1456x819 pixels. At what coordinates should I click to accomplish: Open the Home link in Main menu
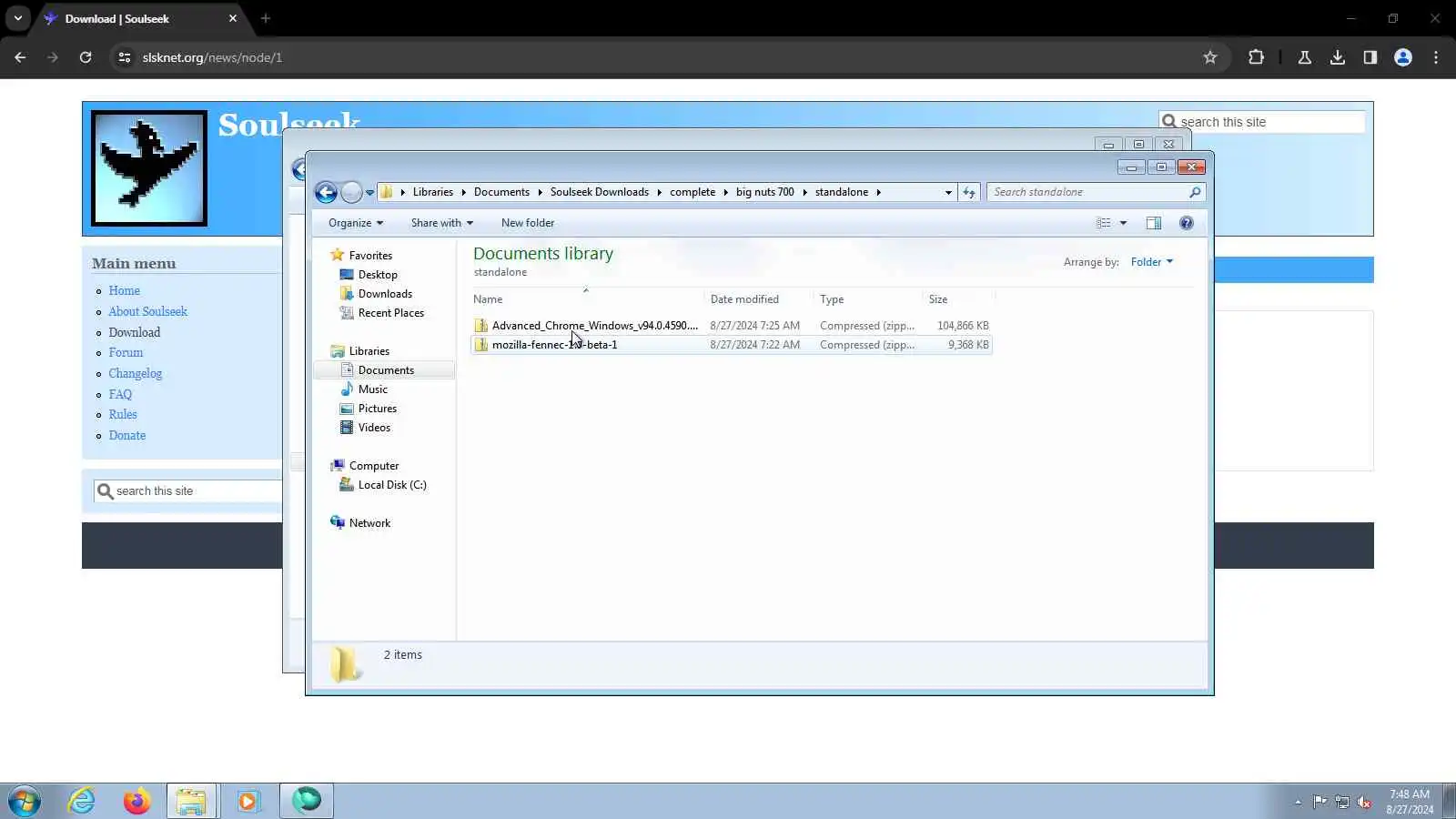click(x=125, y=291)
